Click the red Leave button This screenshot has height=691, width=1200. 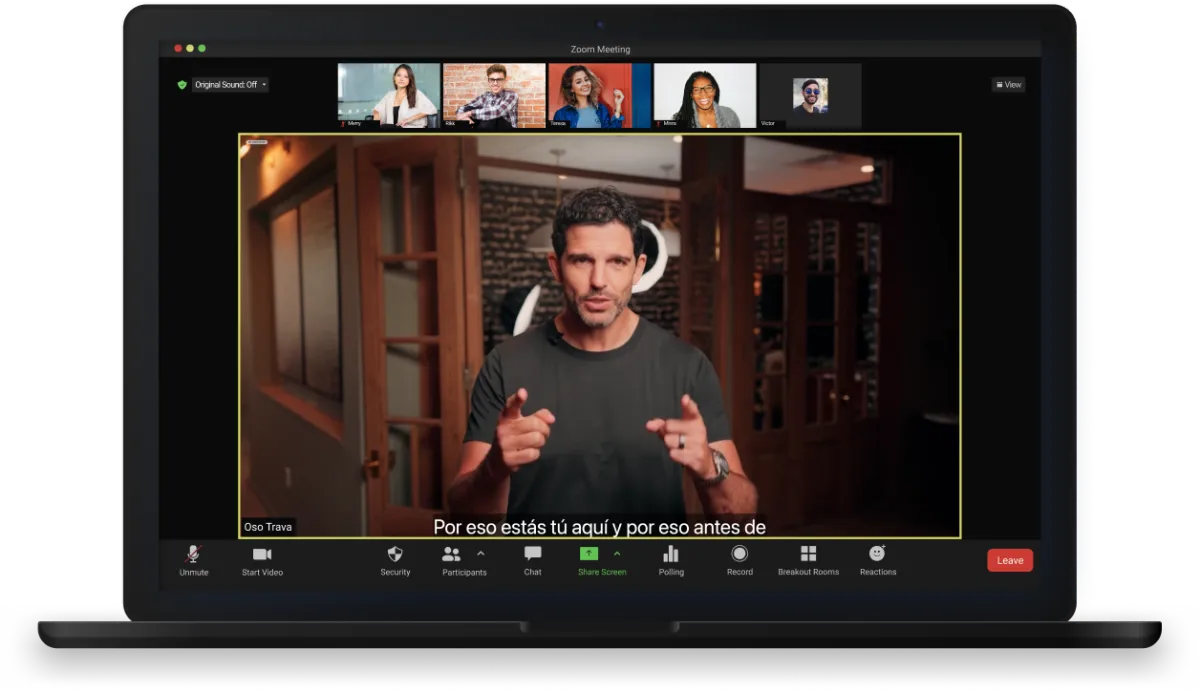point(1010,560)
